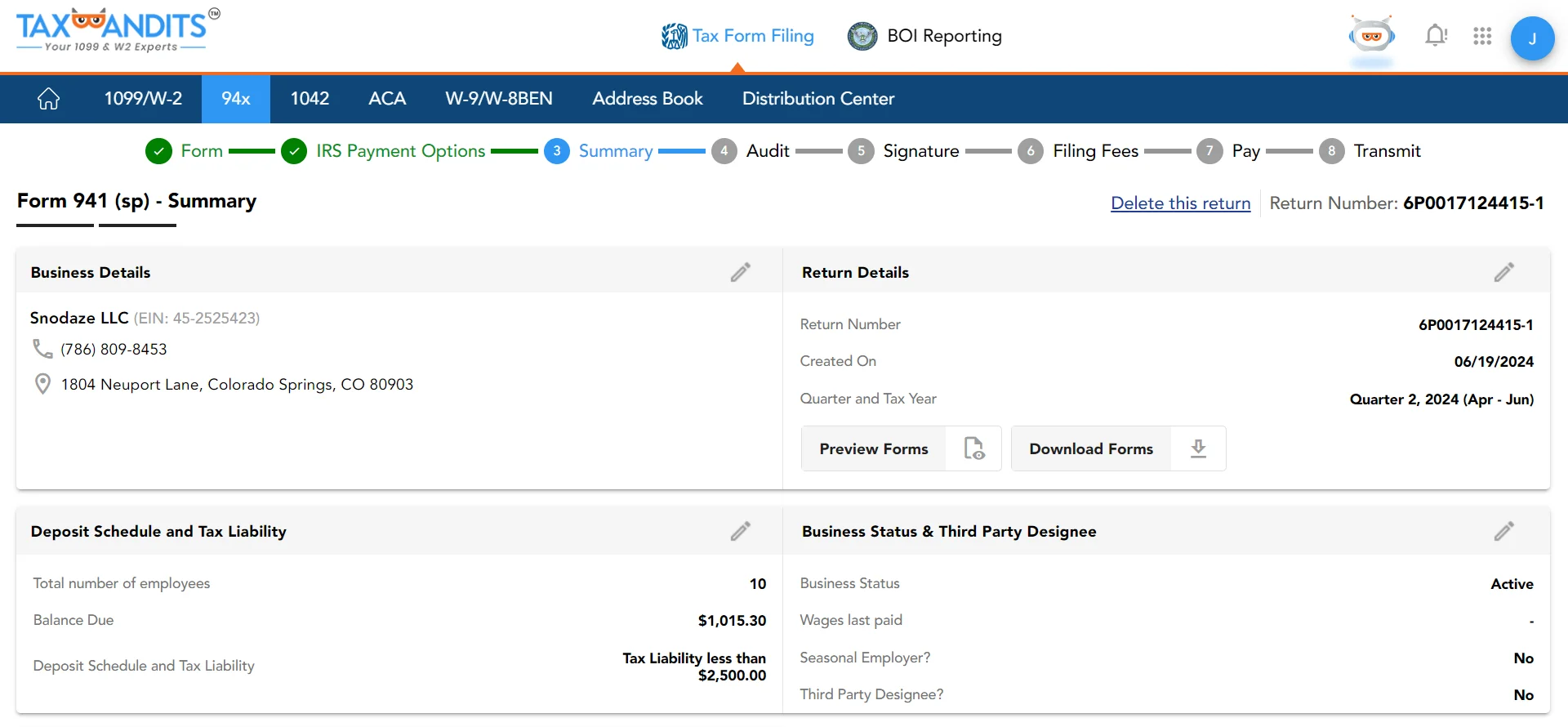Go to the home dashboard icon
The image size is (1568, 727).
coord(49,99)
